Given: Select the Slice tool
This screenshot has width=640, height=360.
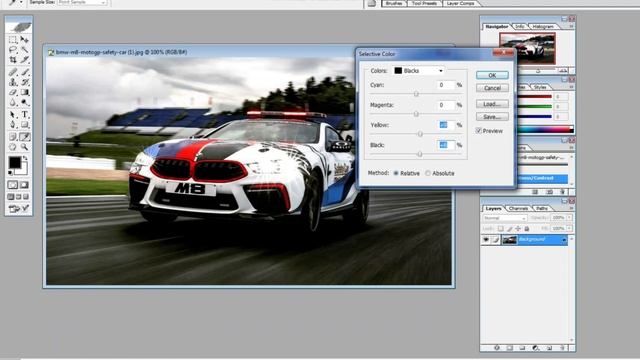Looking at the screenshot, I should pos(24,60).
